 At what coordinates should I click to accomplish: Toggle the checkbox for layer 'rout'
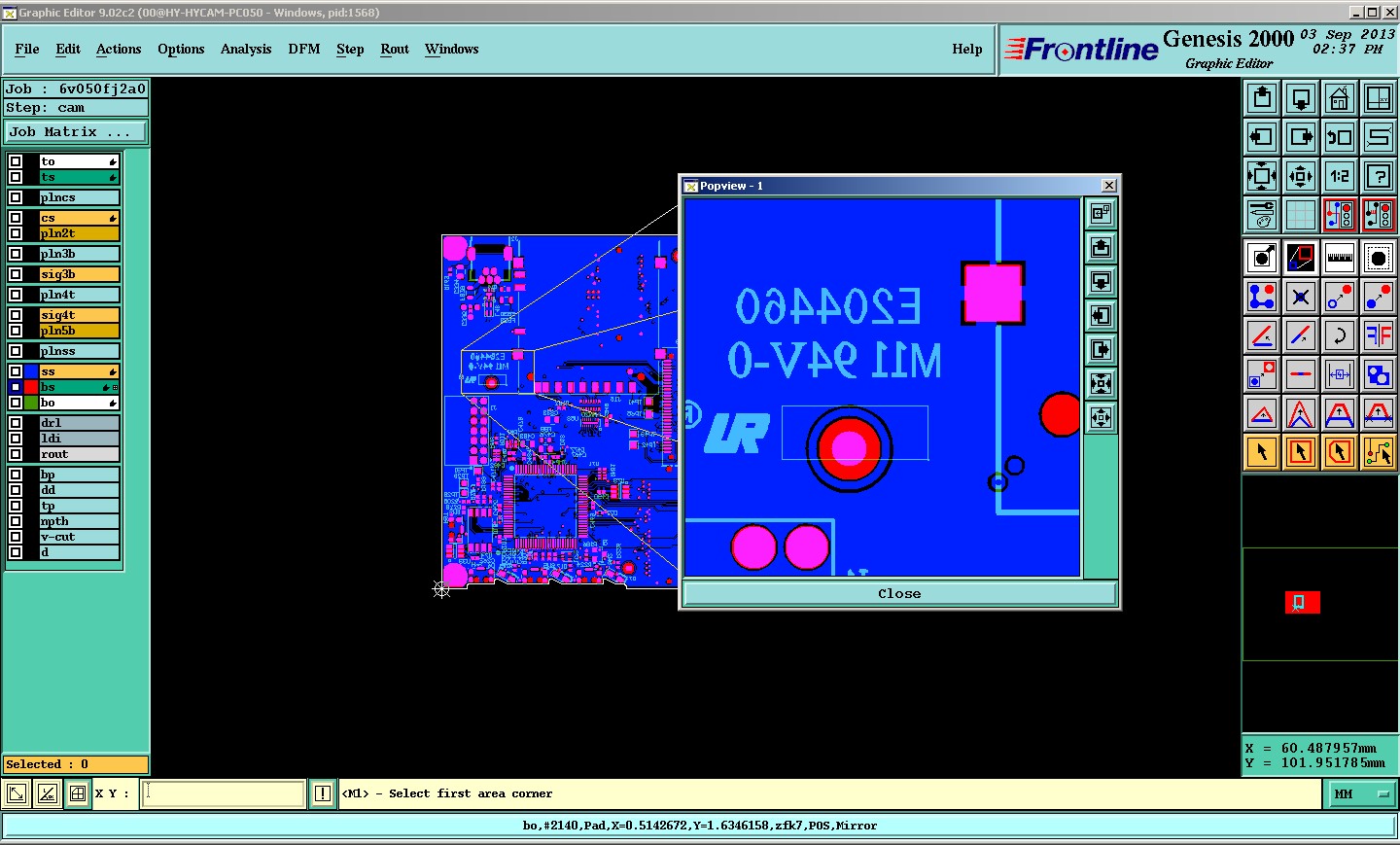pos(16,454)
